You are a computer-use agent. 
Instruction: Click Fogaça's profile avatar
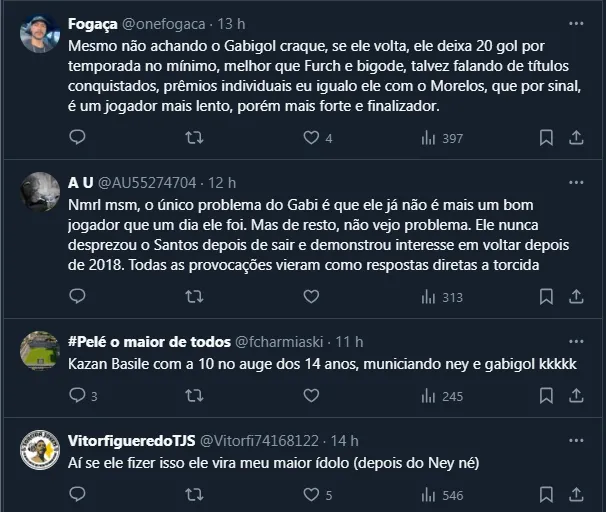(40, 34)
